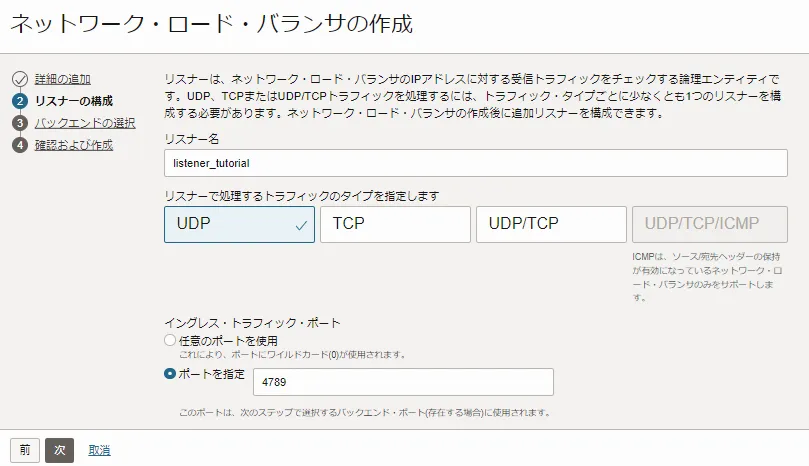Go to the 詳細の追加 step link
Viewport: 809px width, 466px height.
click(63, 79)
